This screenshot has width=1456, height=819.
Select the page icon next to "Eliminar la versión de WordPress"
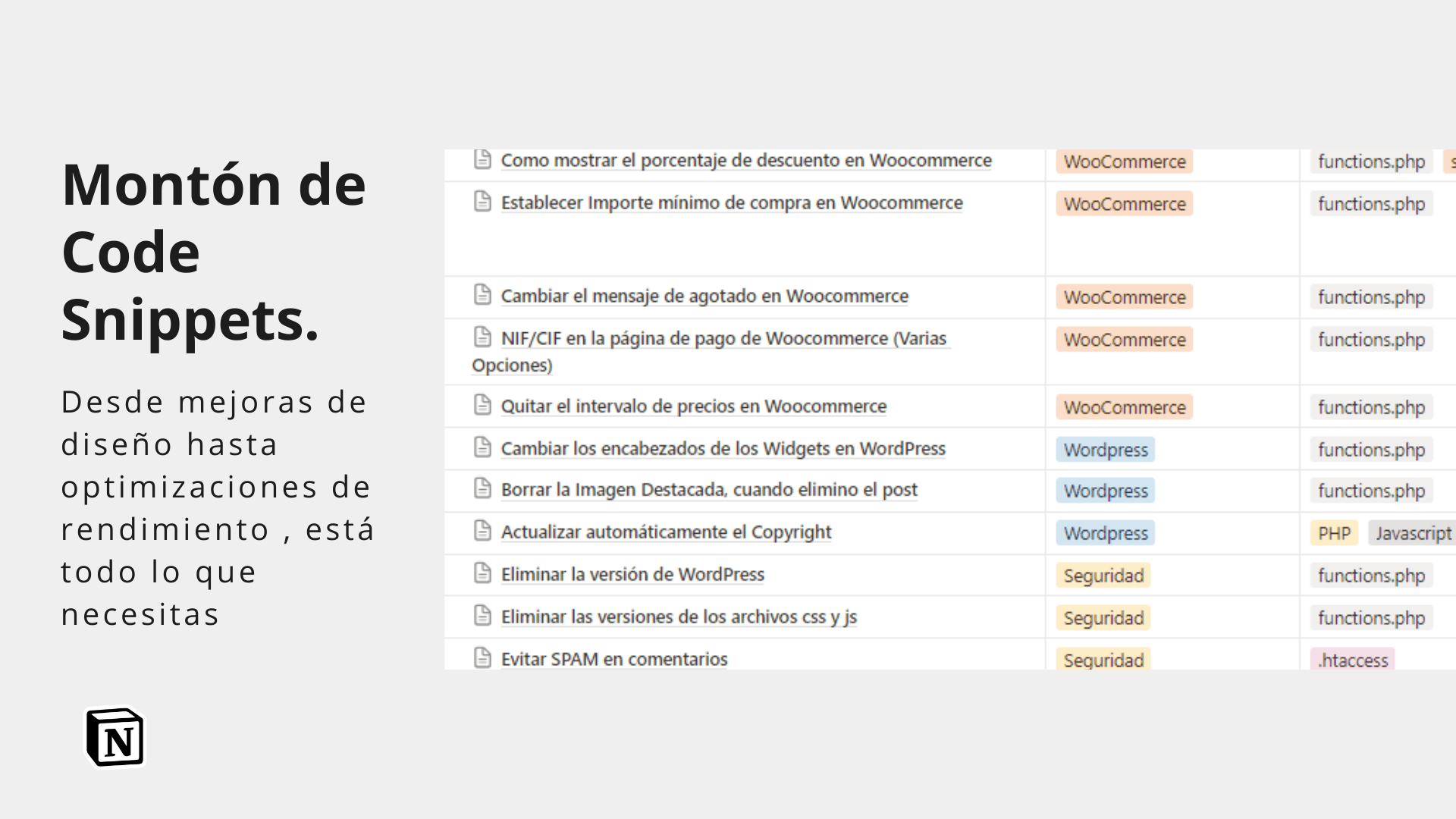[x=483, y=573]
